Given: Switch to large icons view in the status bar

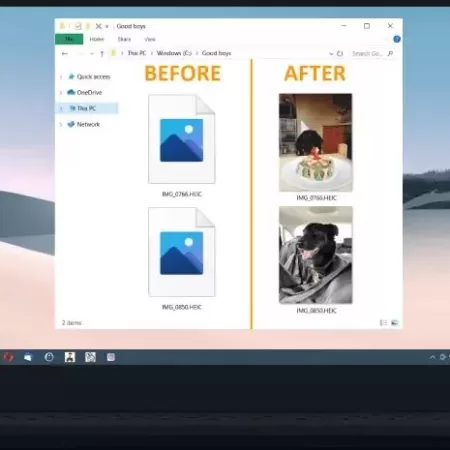Looking at the screenshot, I should click(x=395, y=323).
